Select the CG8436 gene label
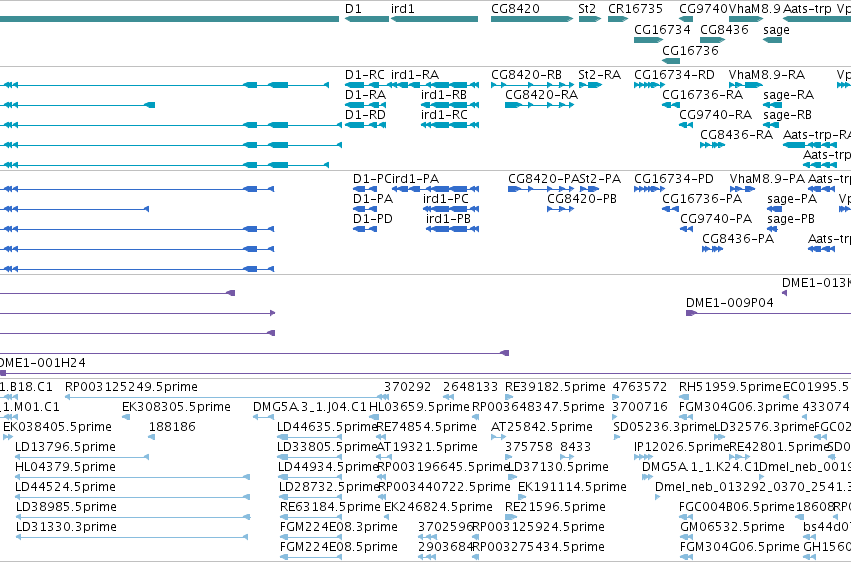Image resolution: width=851 pixels, height=562 pixels. (x=724, y=30)
